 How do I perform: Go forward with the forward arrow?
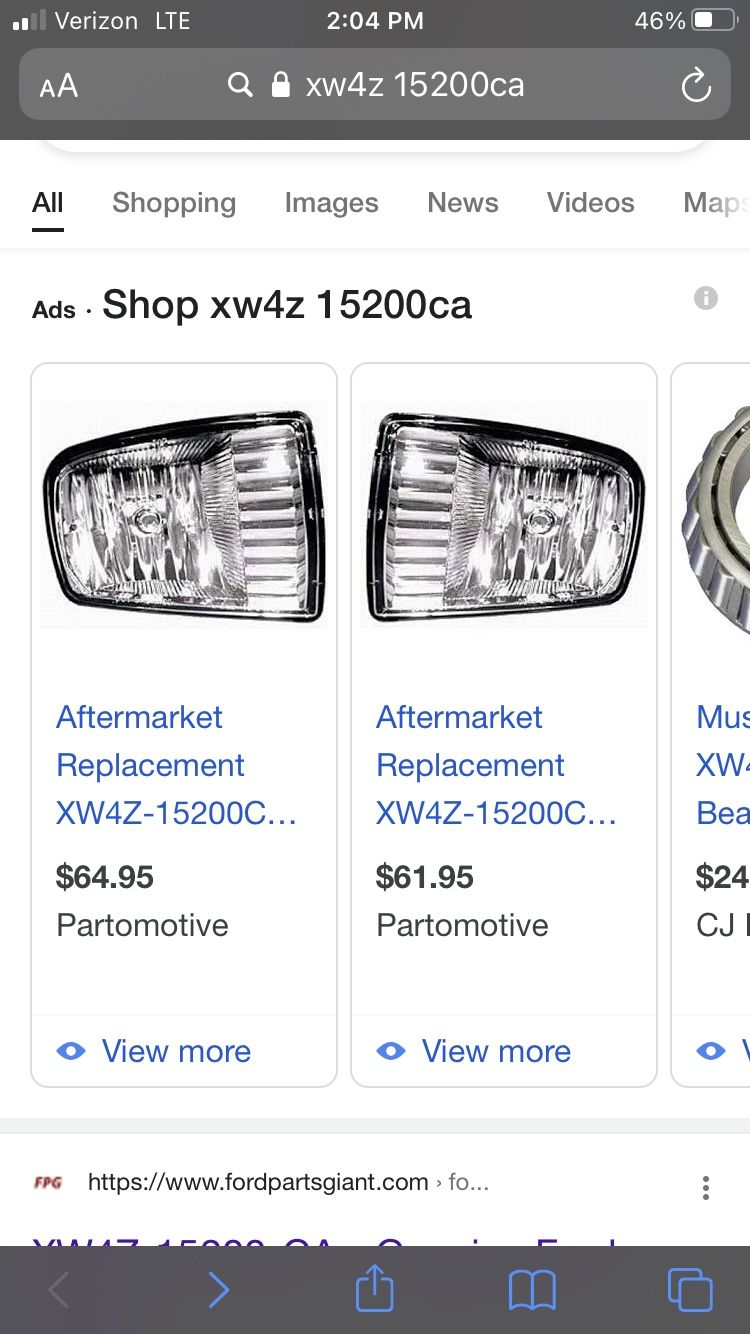[x=218, y=1290]
